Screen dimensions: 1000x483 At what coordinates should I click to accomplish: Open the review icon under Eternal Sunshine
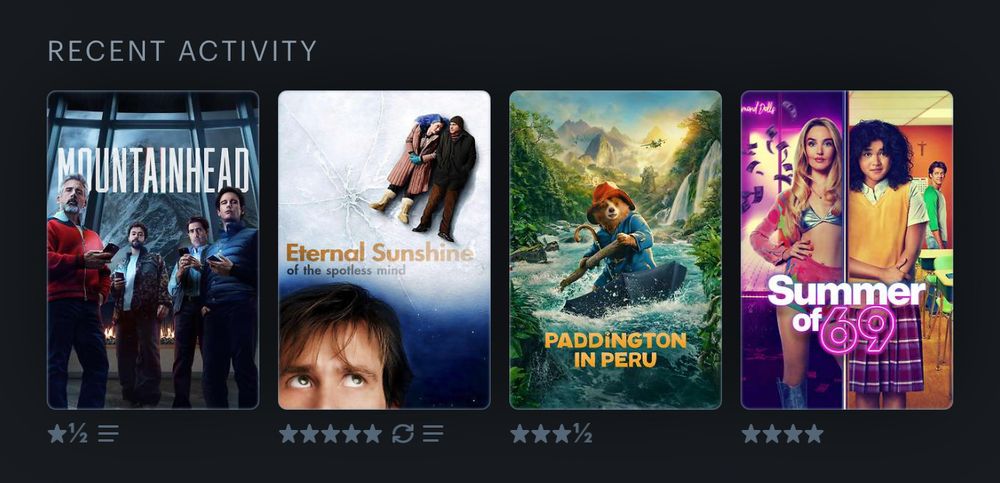click(x=433, y=434)
